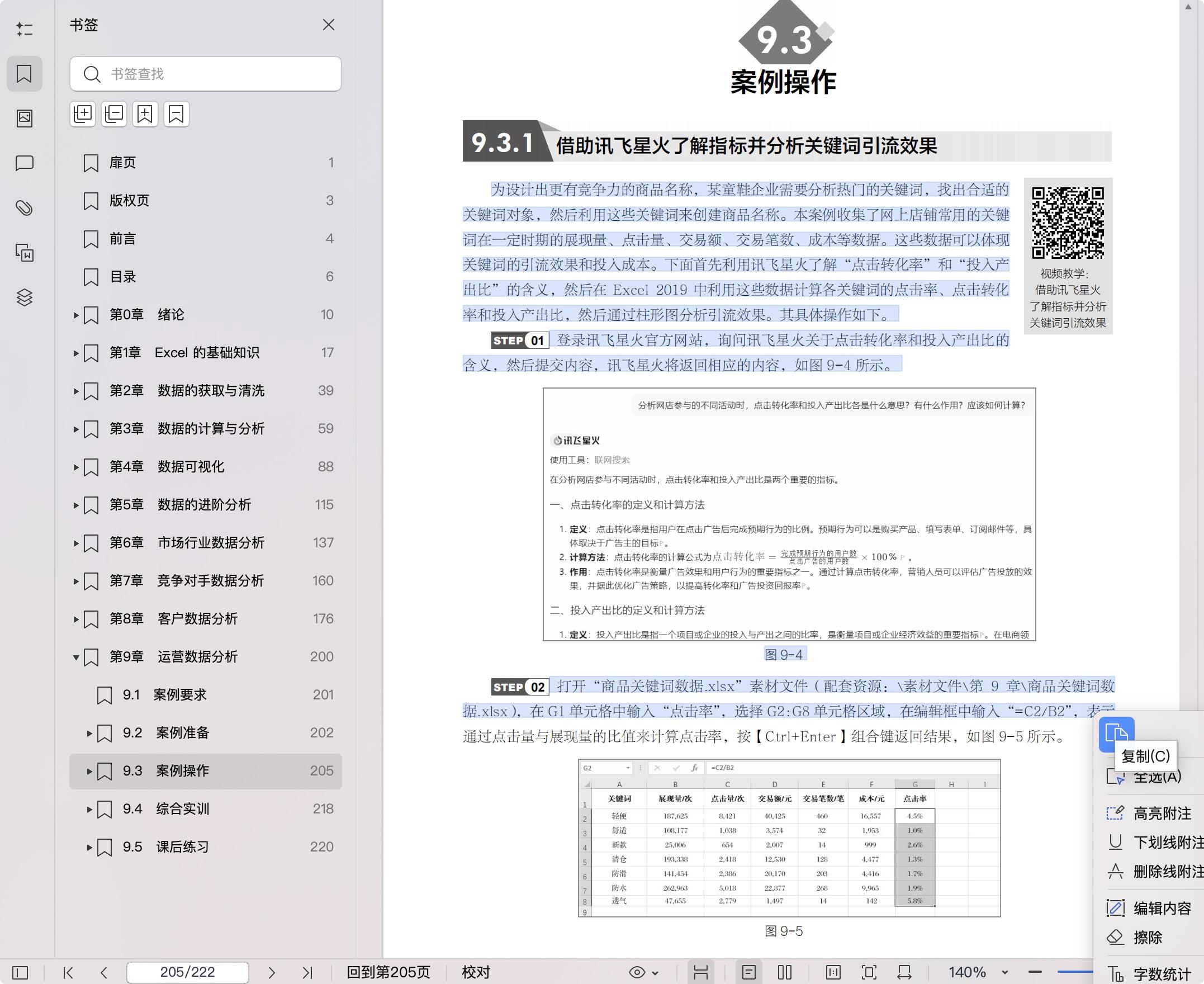This screenshot has width=1204, height=984.
Task: Close the bookmarks panel
Action: click(329, 25)
